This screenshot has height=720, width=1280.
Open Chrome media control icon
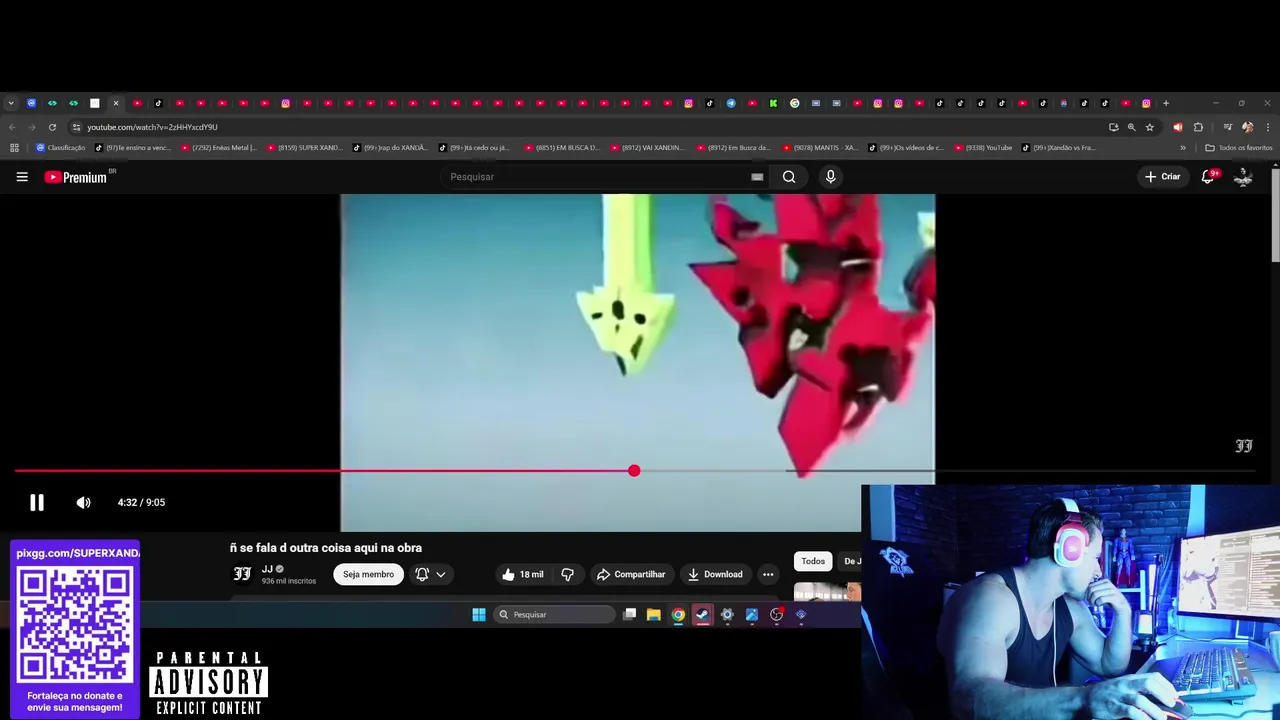pos(1228,127)
